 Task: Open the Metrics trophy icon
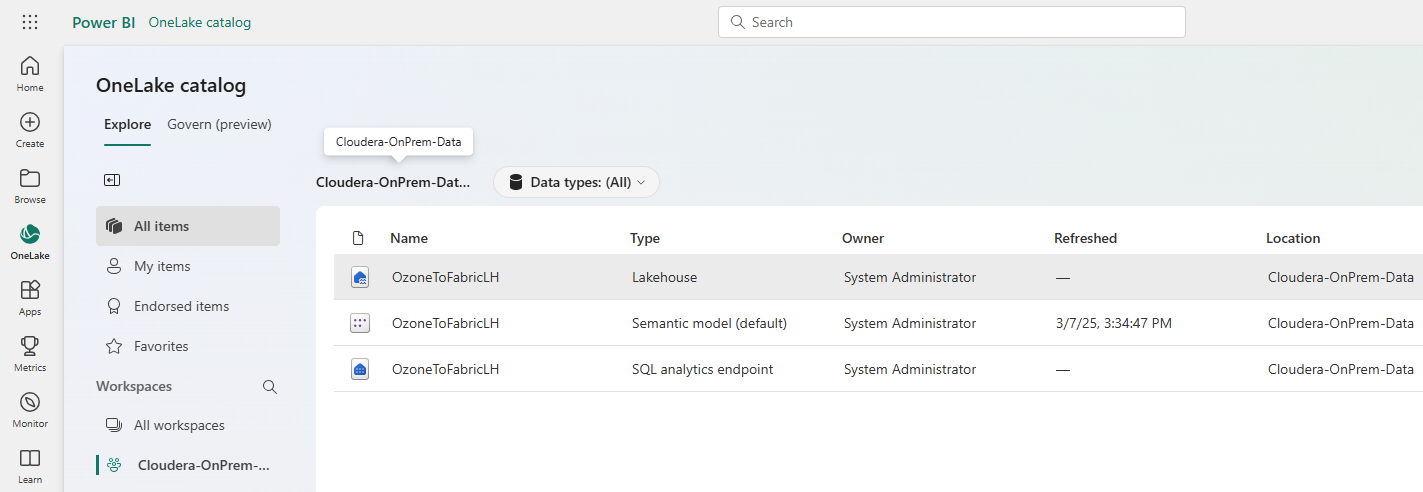tap(30, 353)
